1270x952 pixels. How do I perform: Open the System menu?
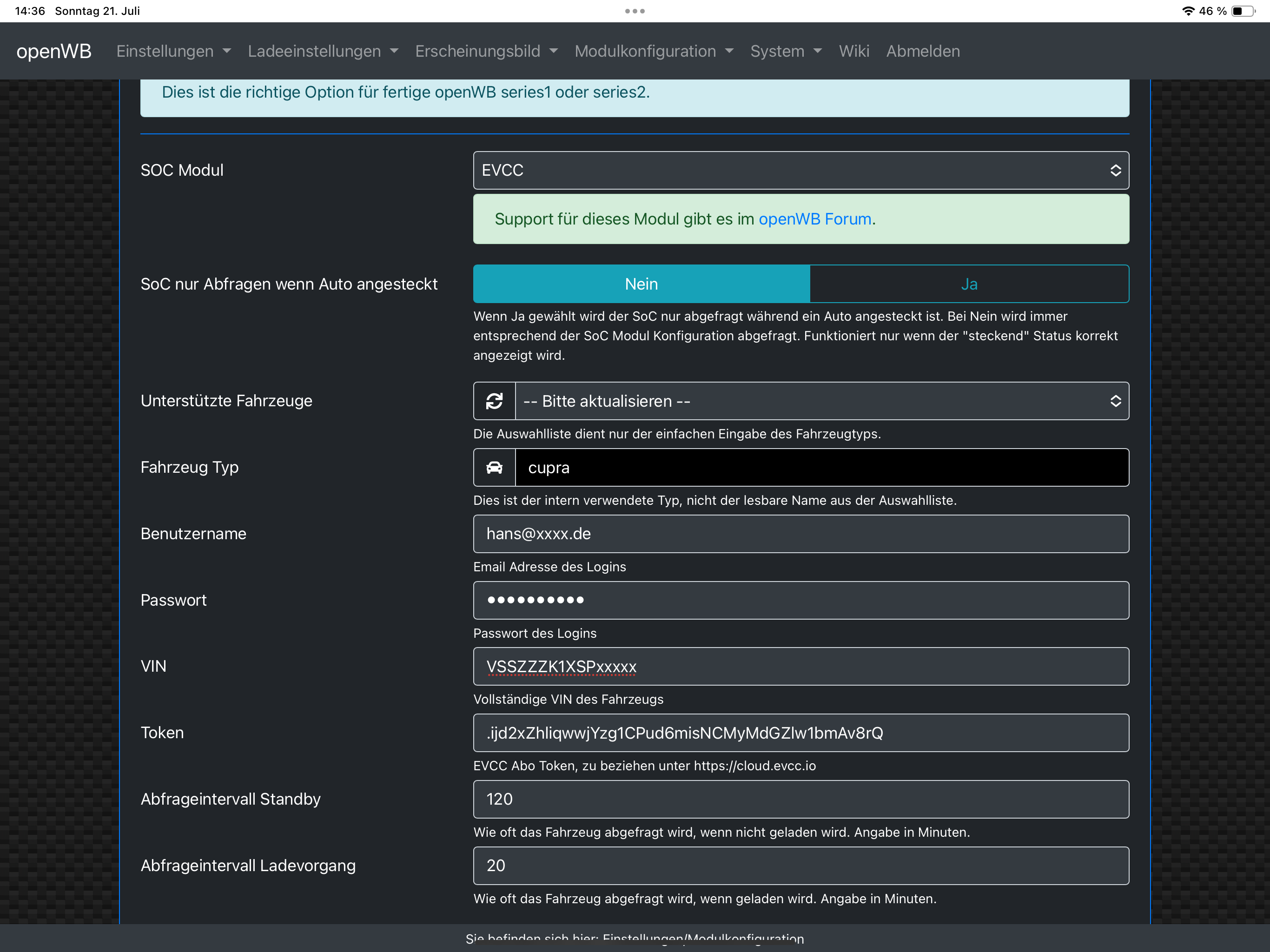coord(786,51)
